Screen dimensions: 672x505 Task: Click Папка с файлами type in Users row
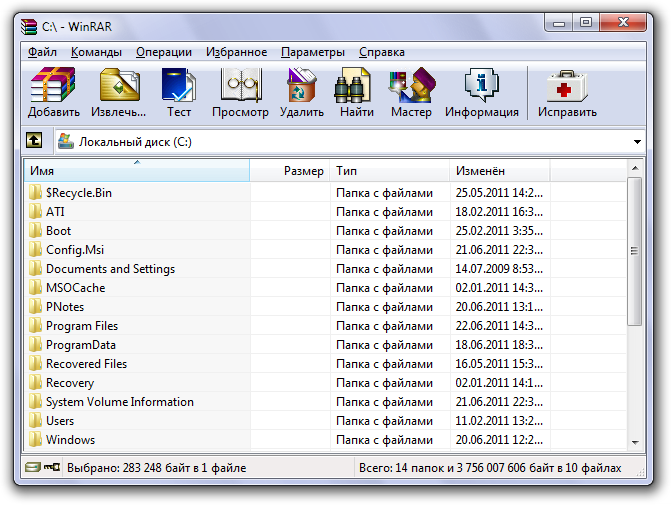click(384, 421)
